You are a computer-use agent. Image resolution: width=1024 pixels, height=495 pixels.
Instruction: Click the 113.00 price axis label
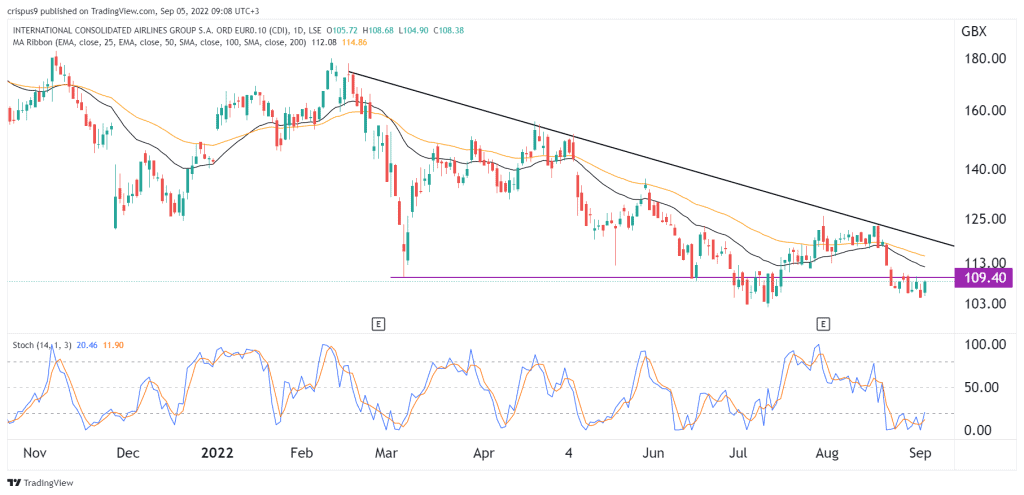click(x=984, y=262)
